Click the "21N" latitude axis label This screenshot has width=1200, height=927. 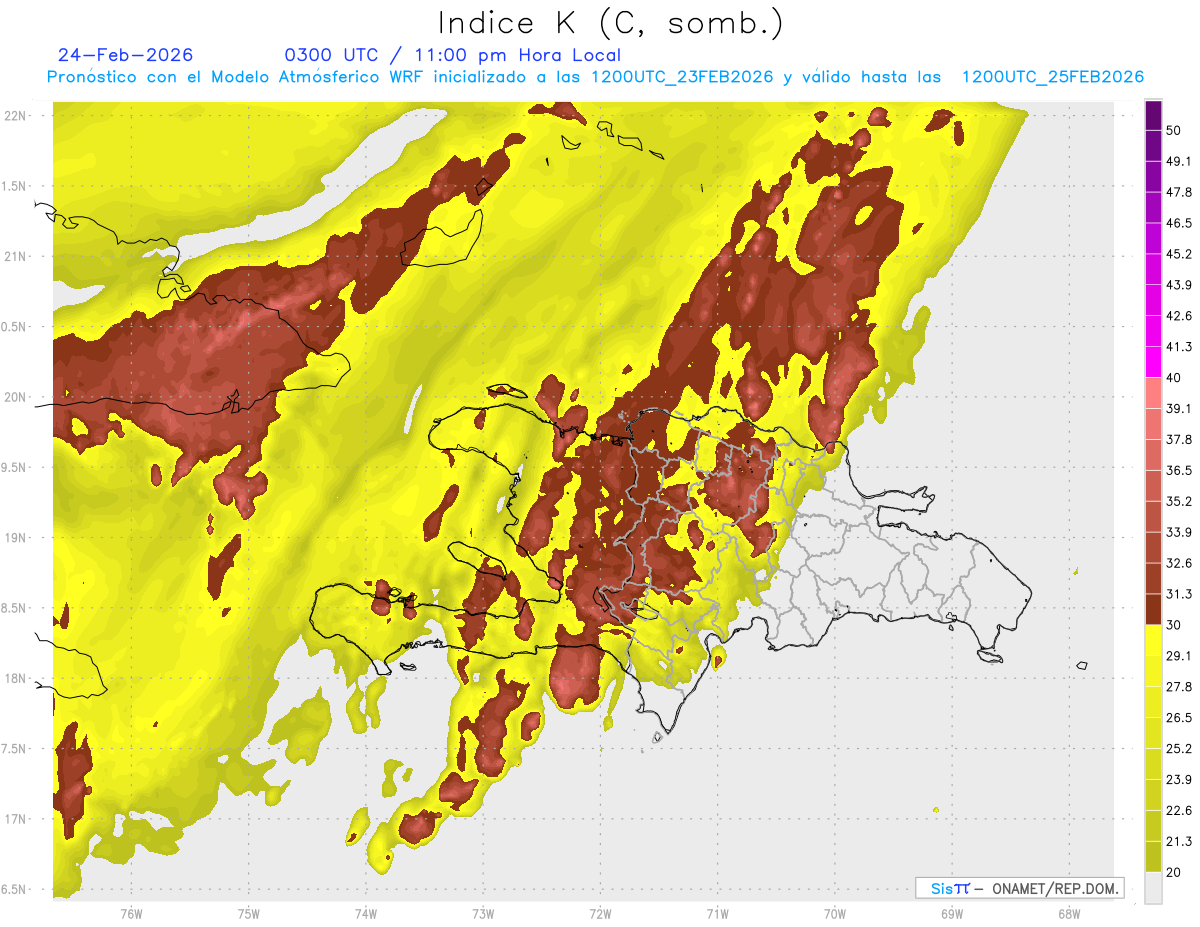pos(15,256)
